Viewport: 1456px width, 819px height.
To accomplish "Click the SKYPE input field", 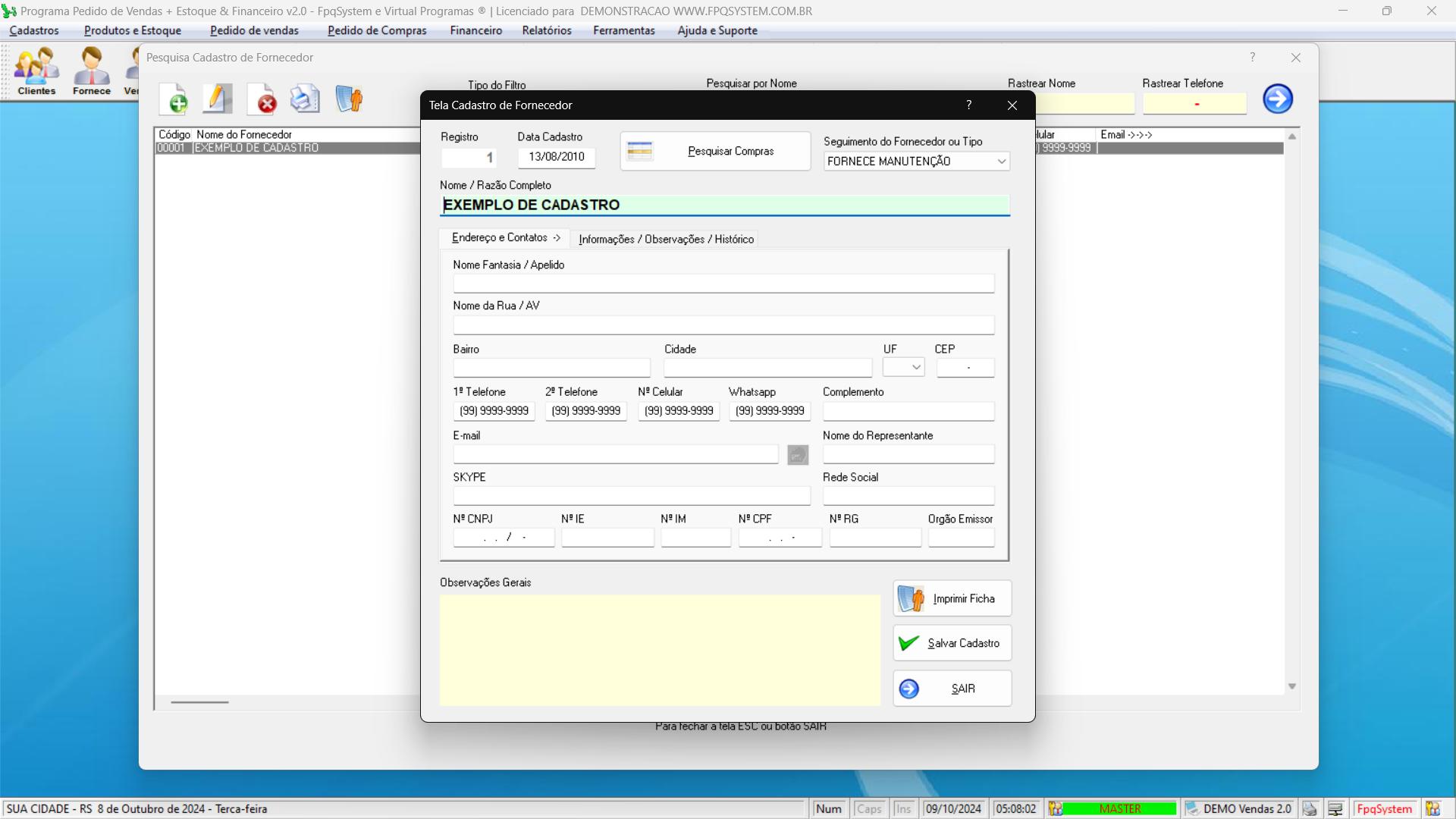I will (632, 496).
